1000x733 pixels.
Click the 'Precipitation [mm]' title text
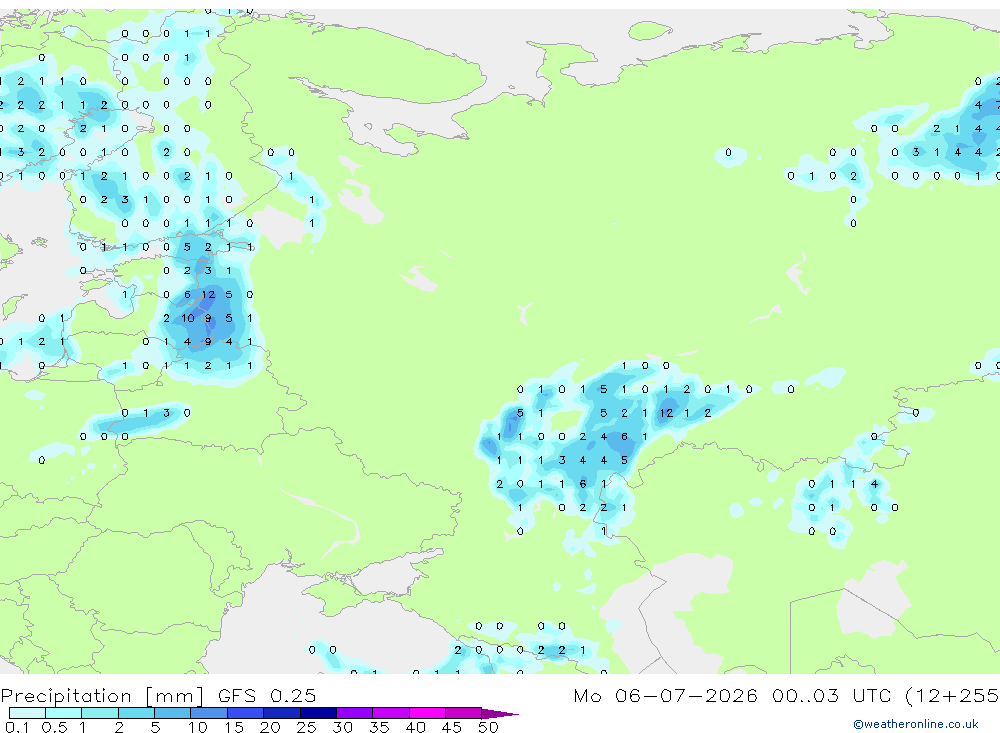coord(102,695)
